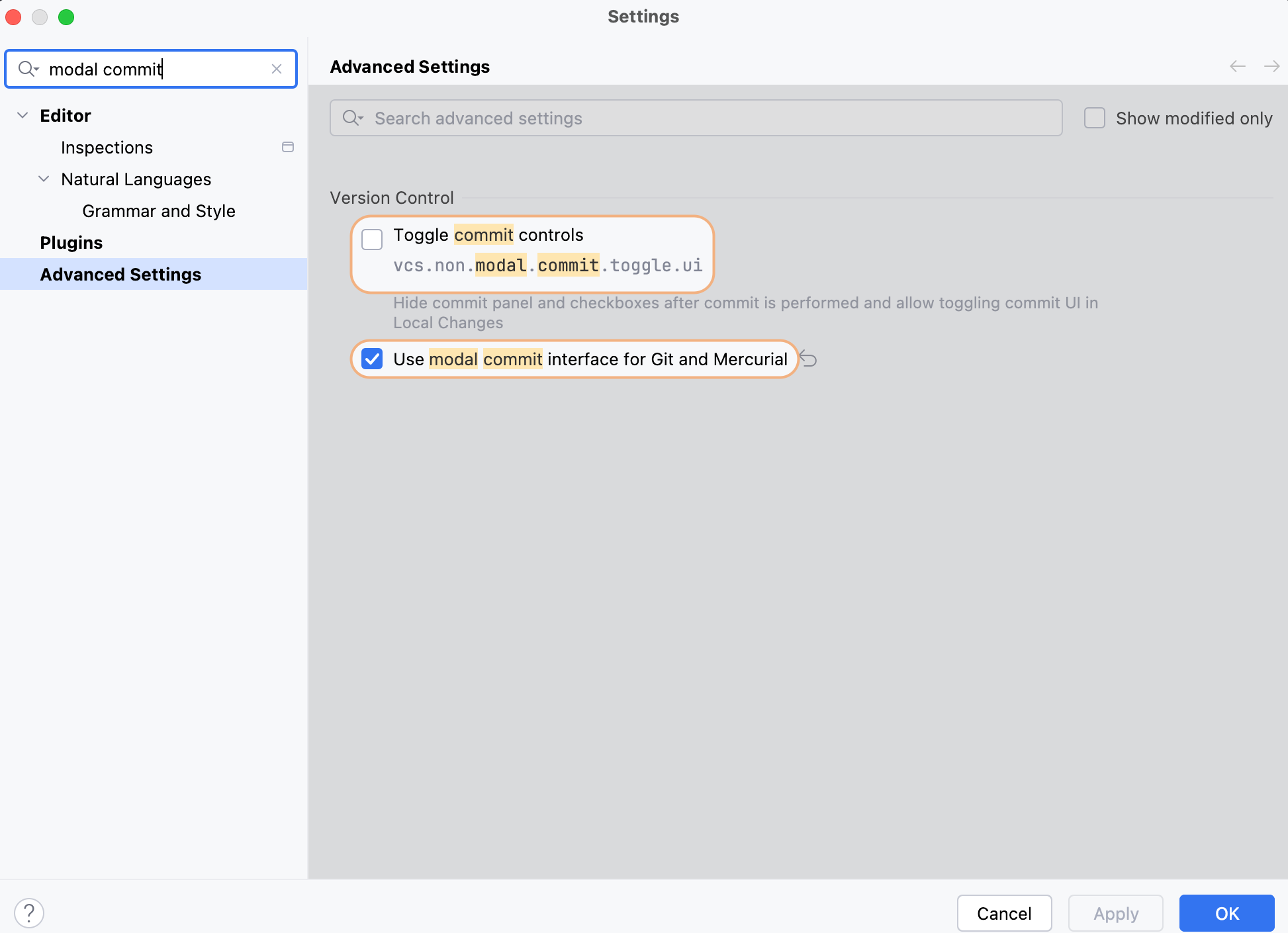Click the settings search magnifier icon

click(x=27, y=69)
